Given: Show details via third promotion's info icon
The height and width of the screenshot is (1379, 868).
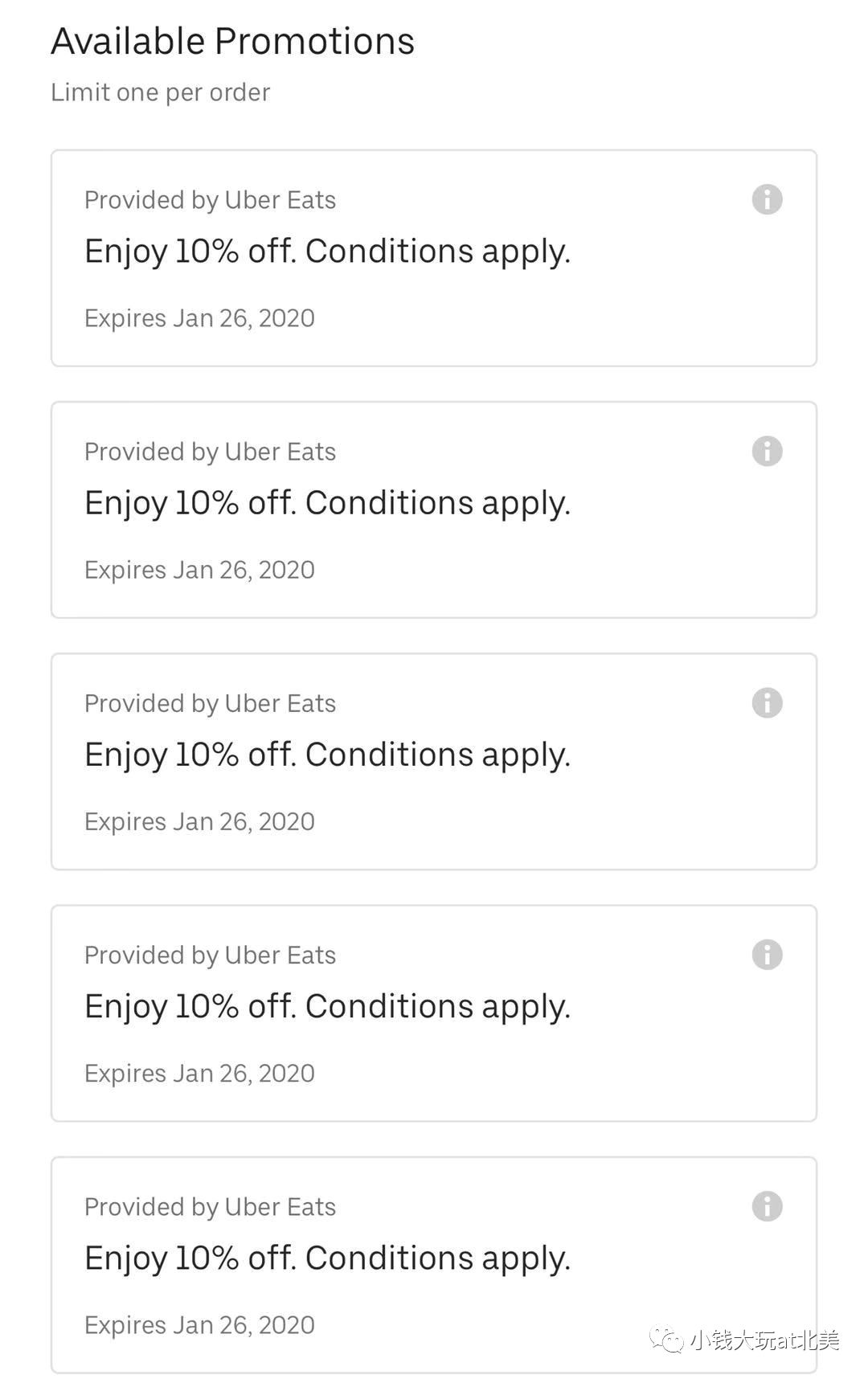Looking at the screenshot, I should (767, 702).
